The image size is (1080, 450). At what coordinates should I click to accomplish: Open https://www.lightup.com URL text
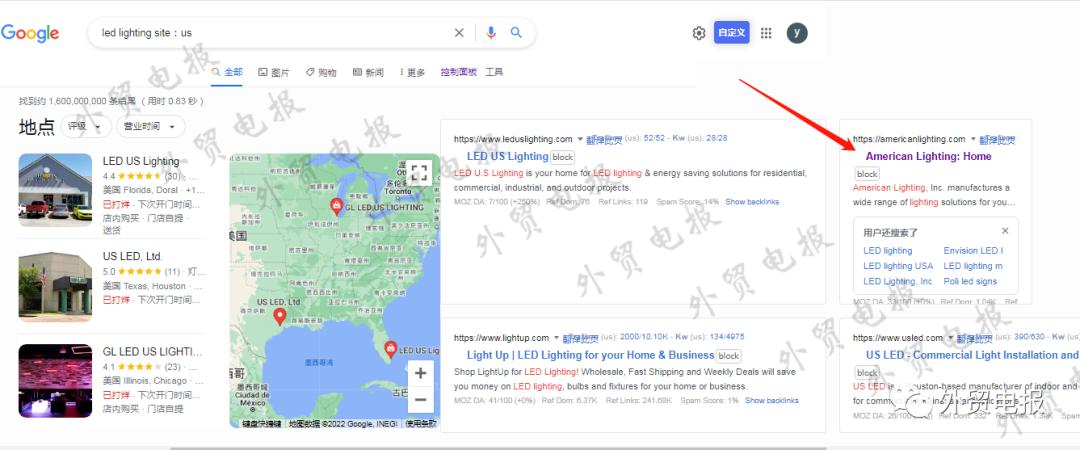click(x=501, y=338)
